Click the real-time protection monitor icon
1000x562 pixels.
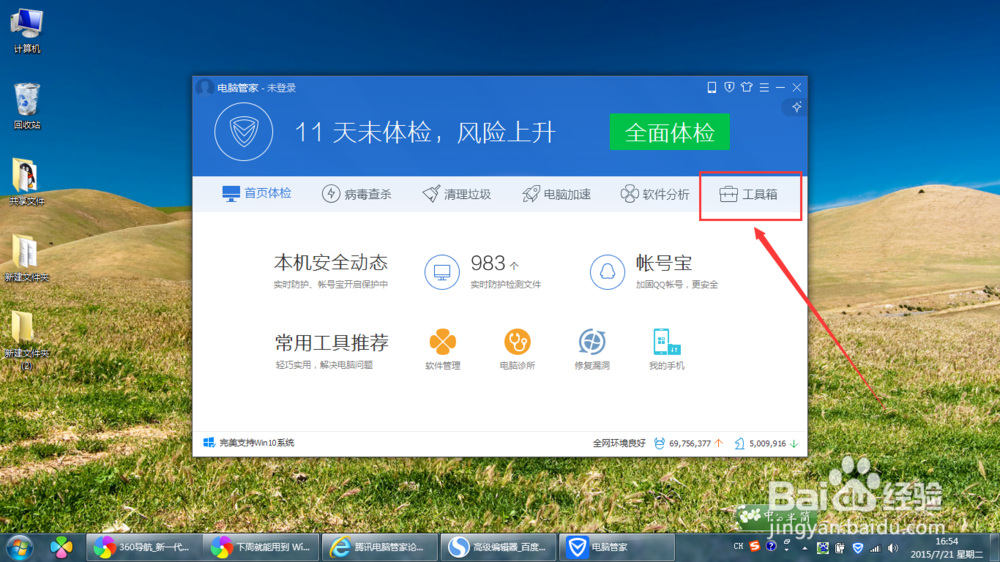click(442, 272)
